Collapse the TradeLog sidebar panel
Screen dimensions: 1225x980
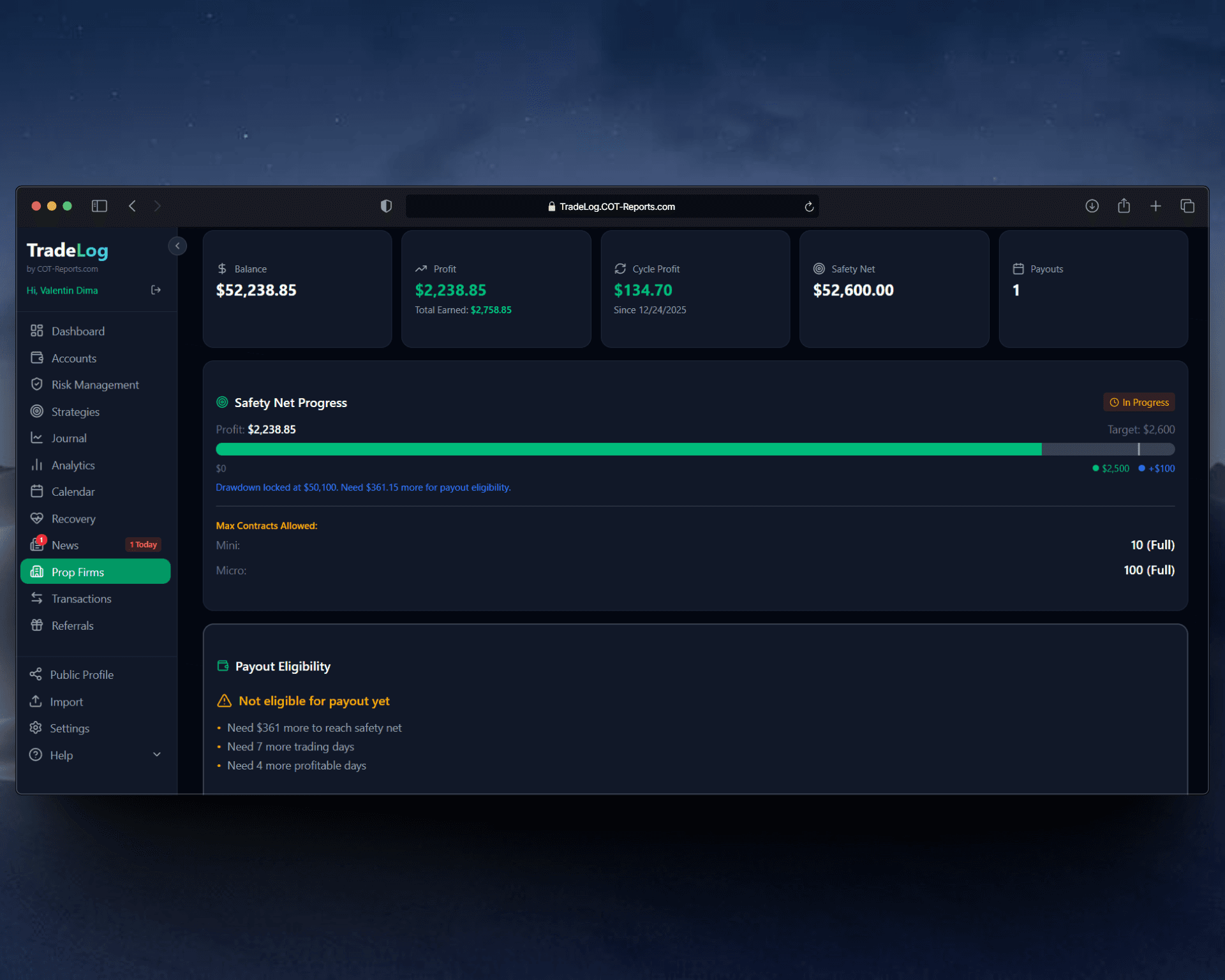177,246
